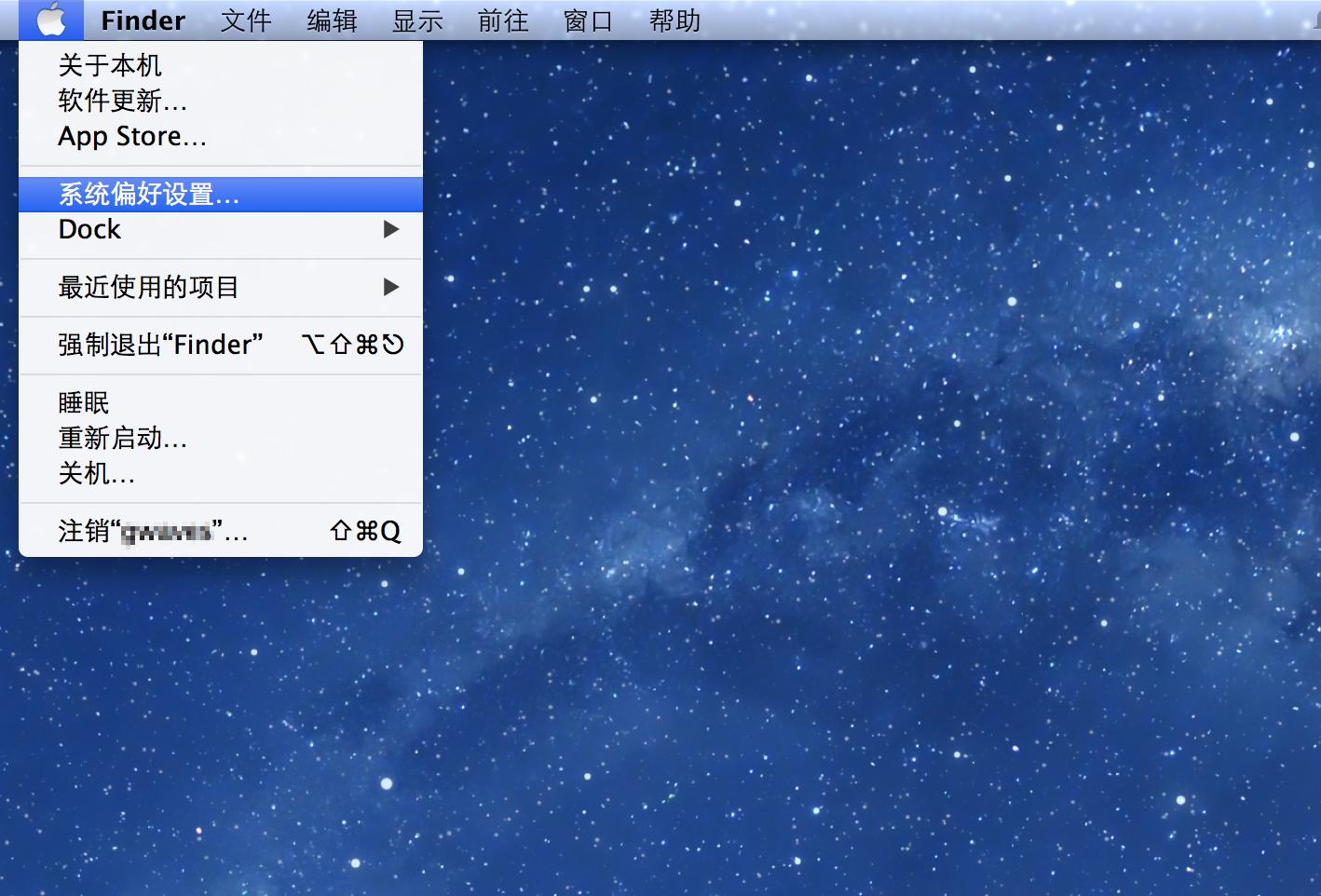Choose the 注销 user menu entry

click(221, 531)
